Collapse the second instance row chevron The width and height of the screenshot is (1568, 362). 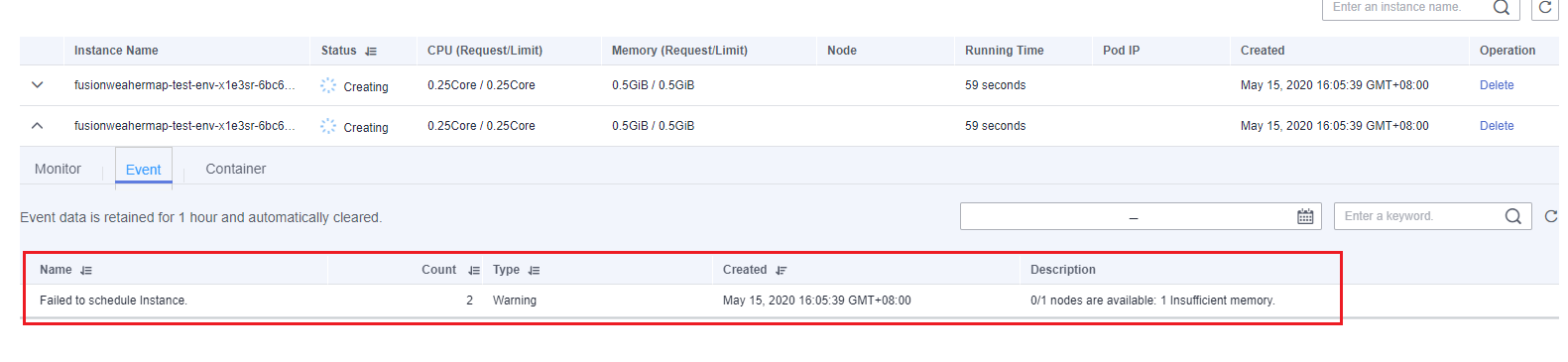pos(38,126)
